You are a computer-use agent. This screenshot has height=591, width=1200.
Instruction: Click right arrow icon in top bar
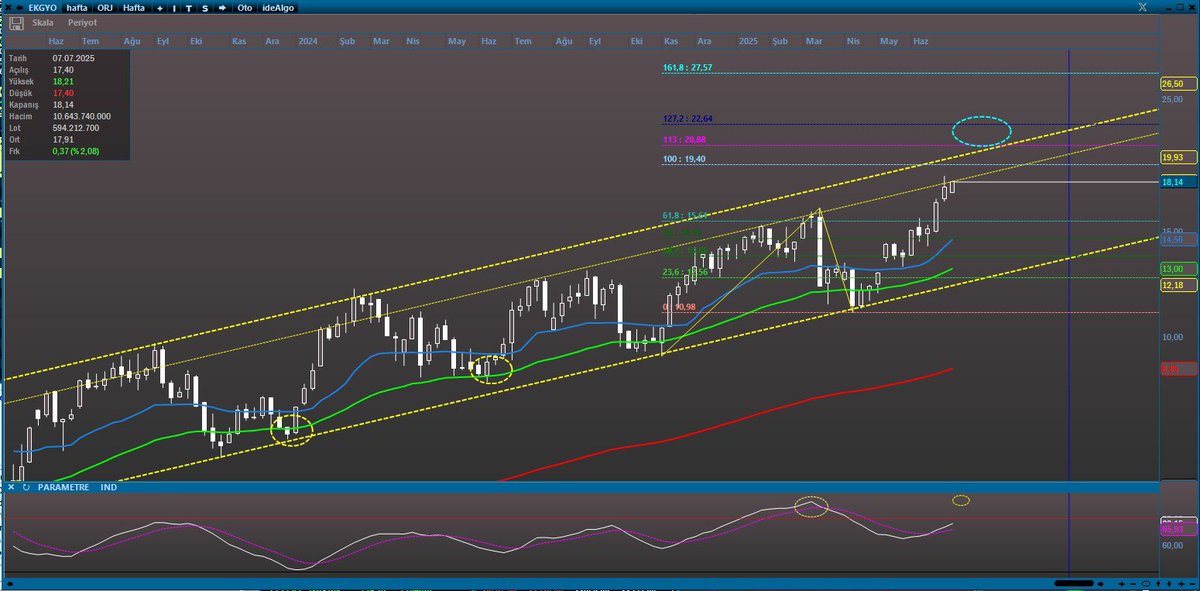pyautogui.click(x=222, y=8)
